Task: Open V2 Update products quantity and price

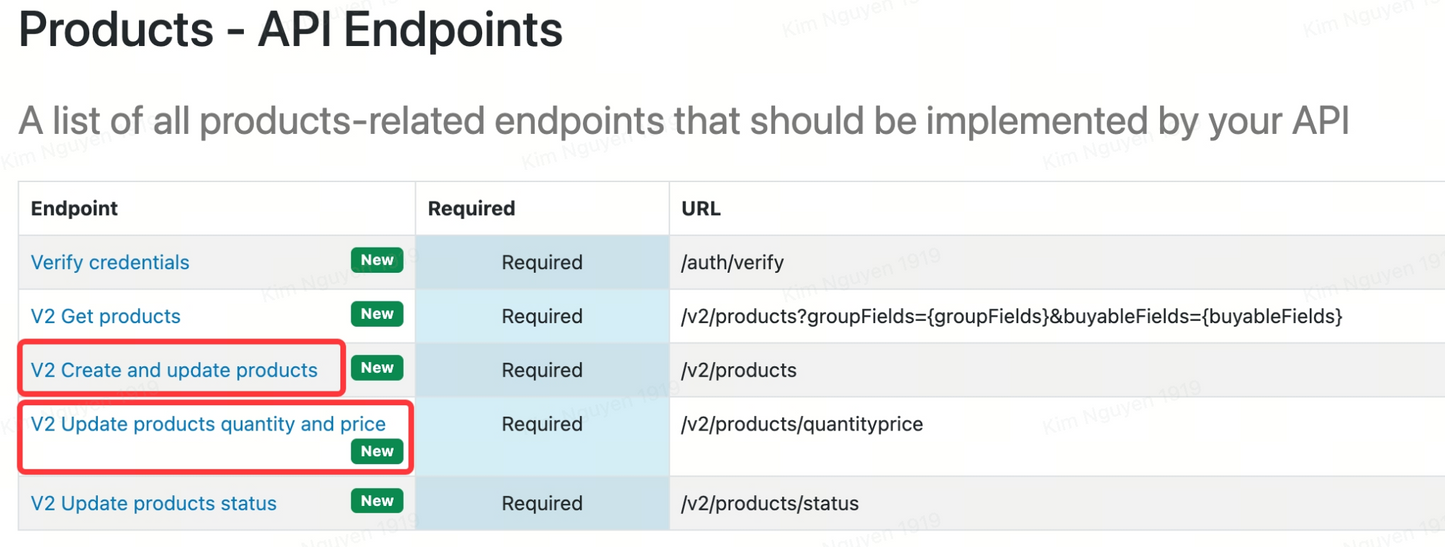Action: click(x=208, y=425)
